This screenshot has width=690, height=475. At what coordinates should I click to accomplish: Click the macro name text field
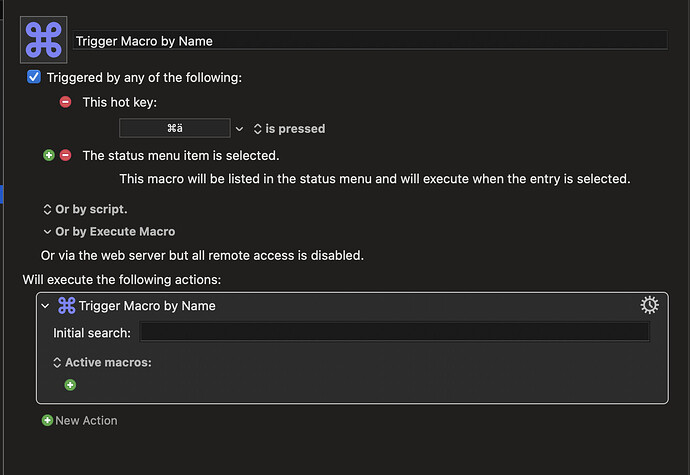click(370, 41)
